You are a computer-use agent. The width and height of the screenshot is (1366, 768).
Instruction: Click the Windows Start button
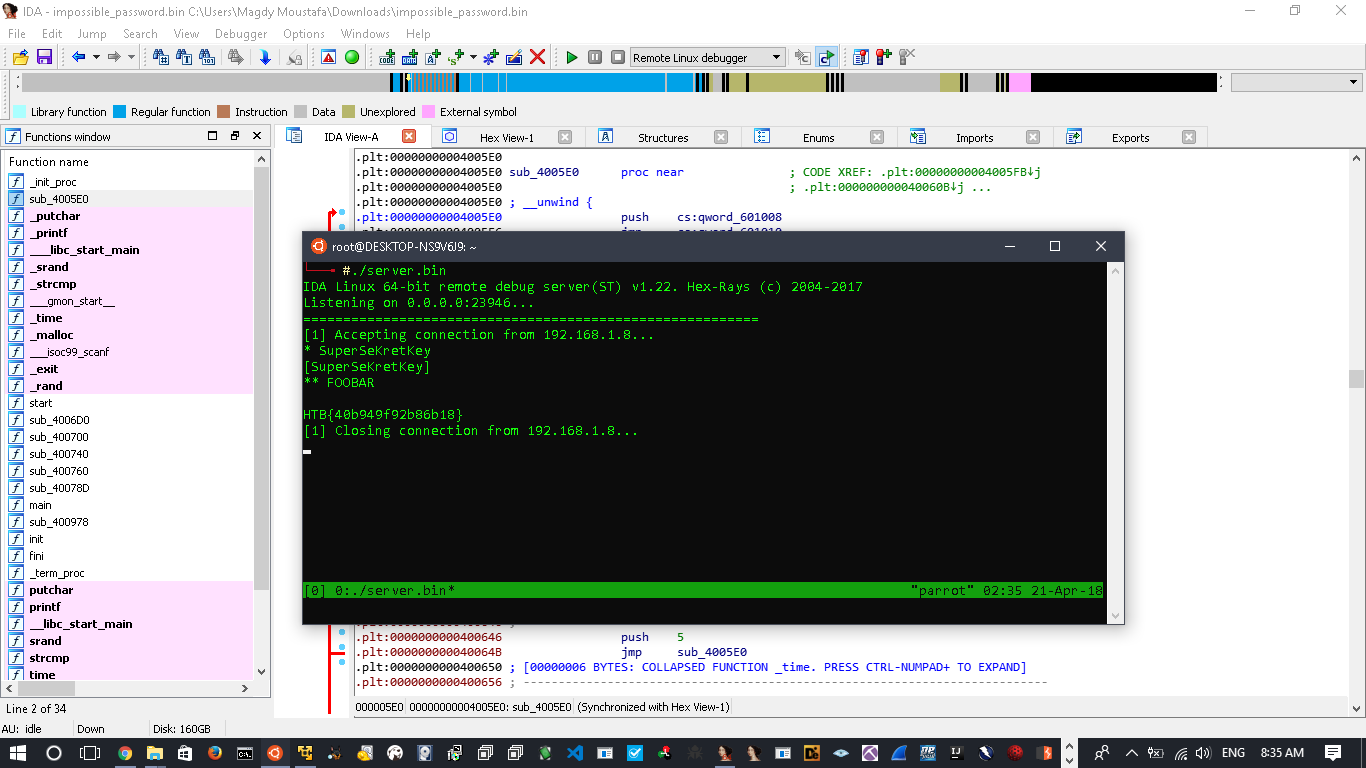(19, 752)
